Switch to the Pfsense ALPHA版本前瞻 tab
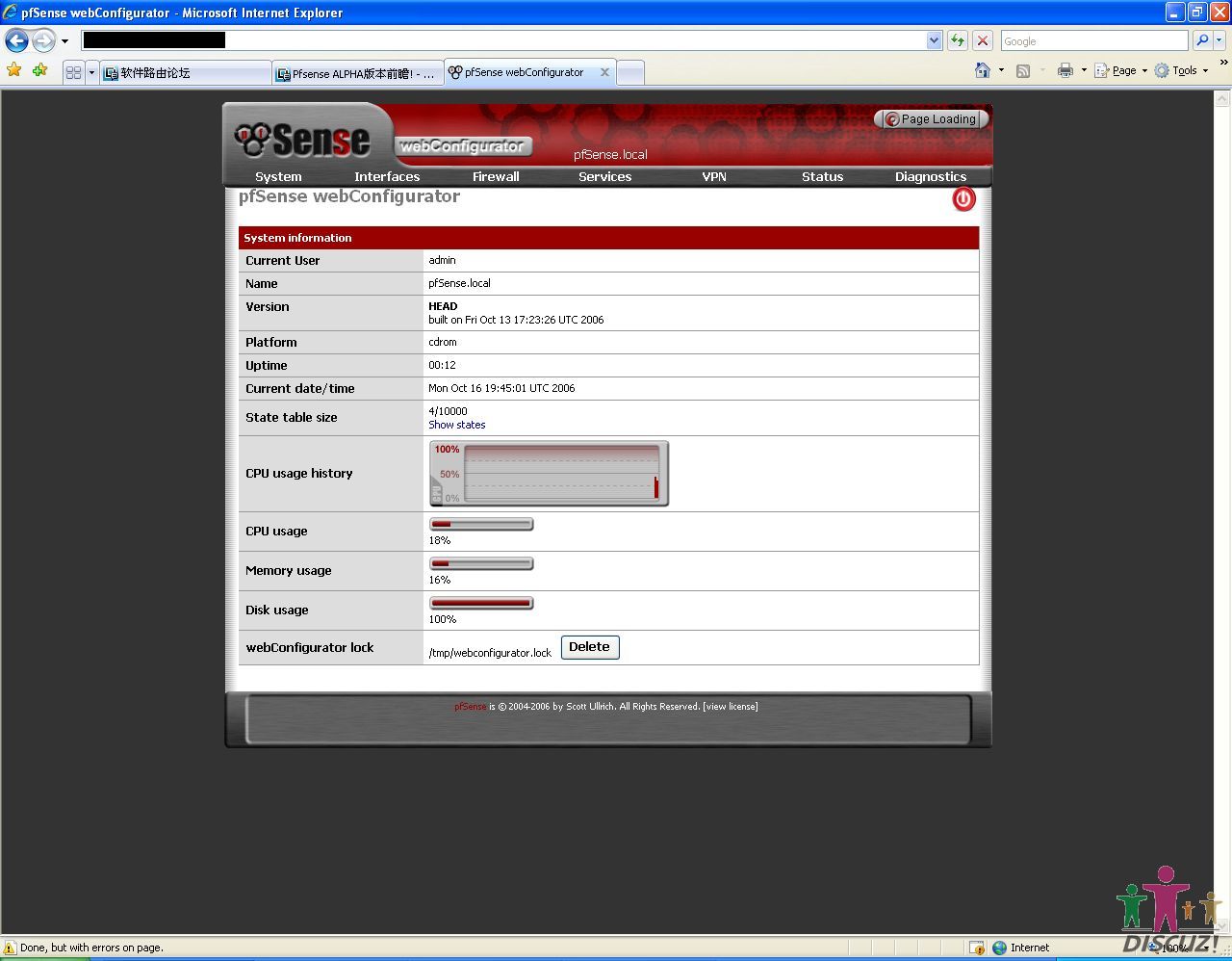1232x961 pixels. click(x=357, y=73)
